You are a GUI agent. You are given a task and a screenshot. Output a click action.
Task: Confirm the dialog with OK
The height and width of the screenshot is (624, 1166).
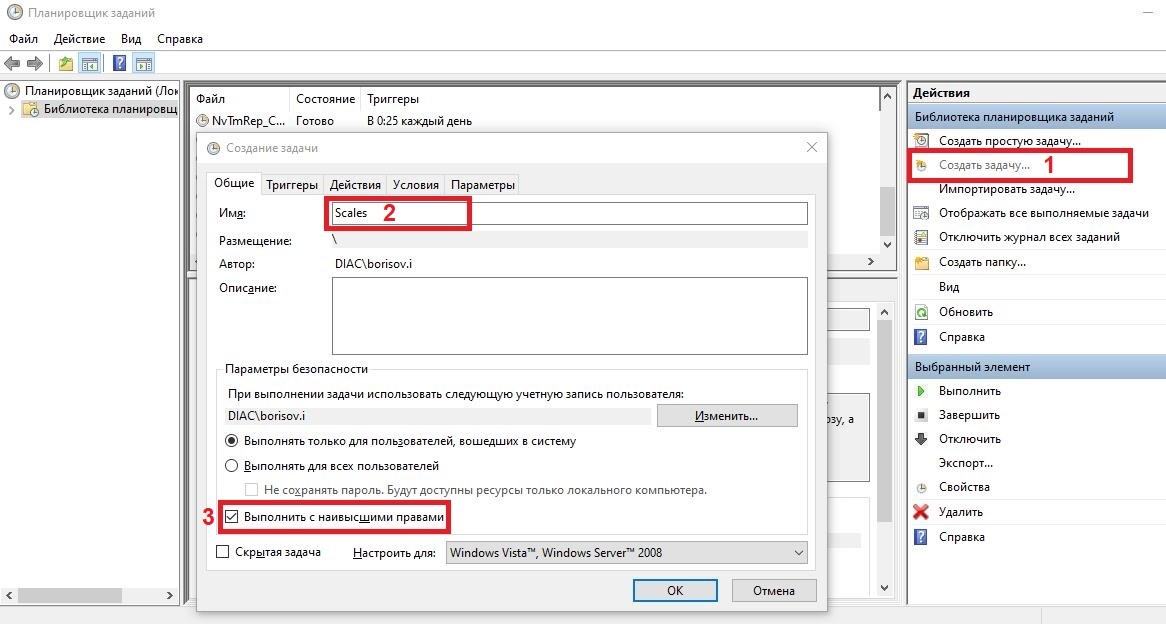(675, 591)
